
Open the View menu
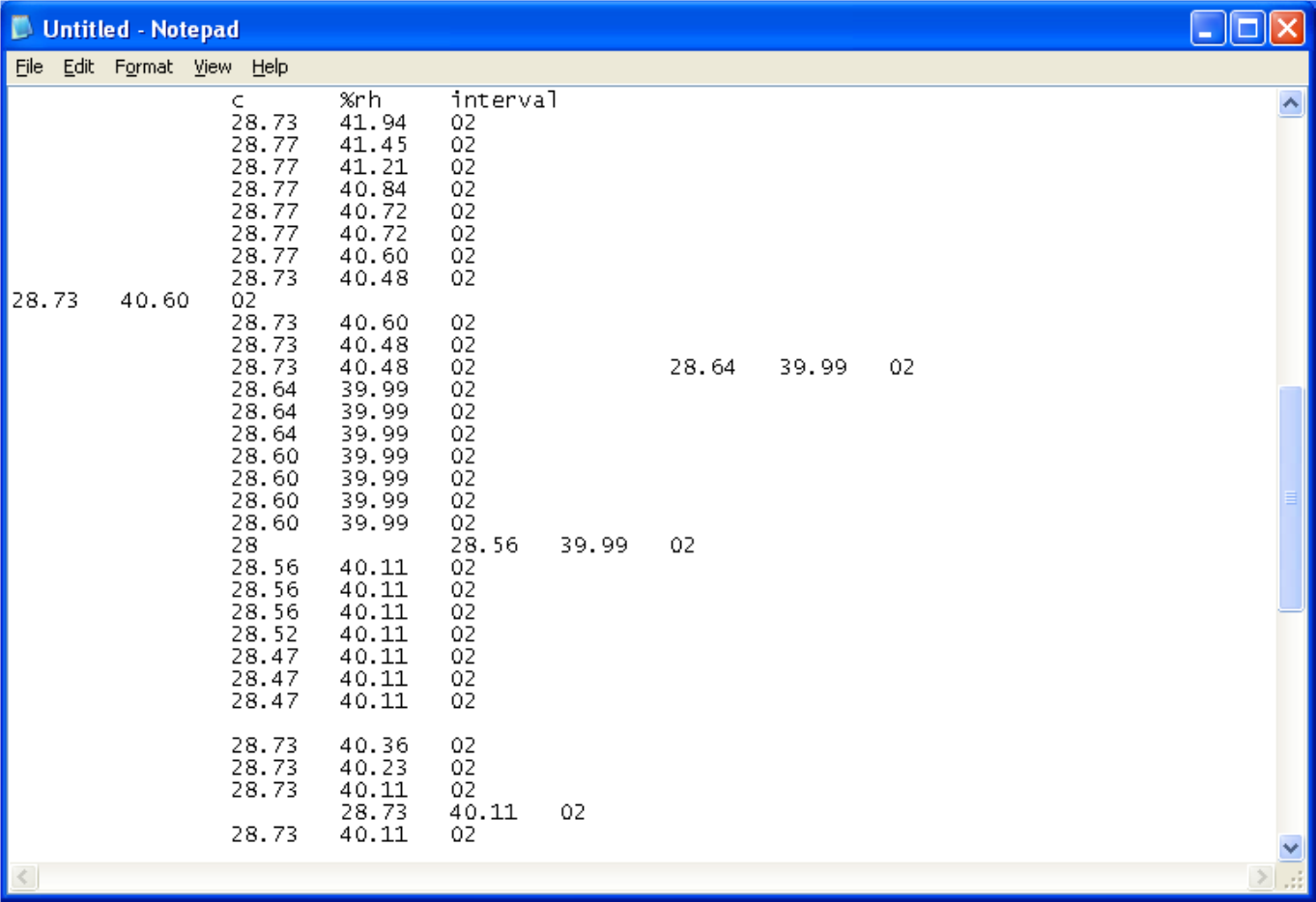[212, 67]
